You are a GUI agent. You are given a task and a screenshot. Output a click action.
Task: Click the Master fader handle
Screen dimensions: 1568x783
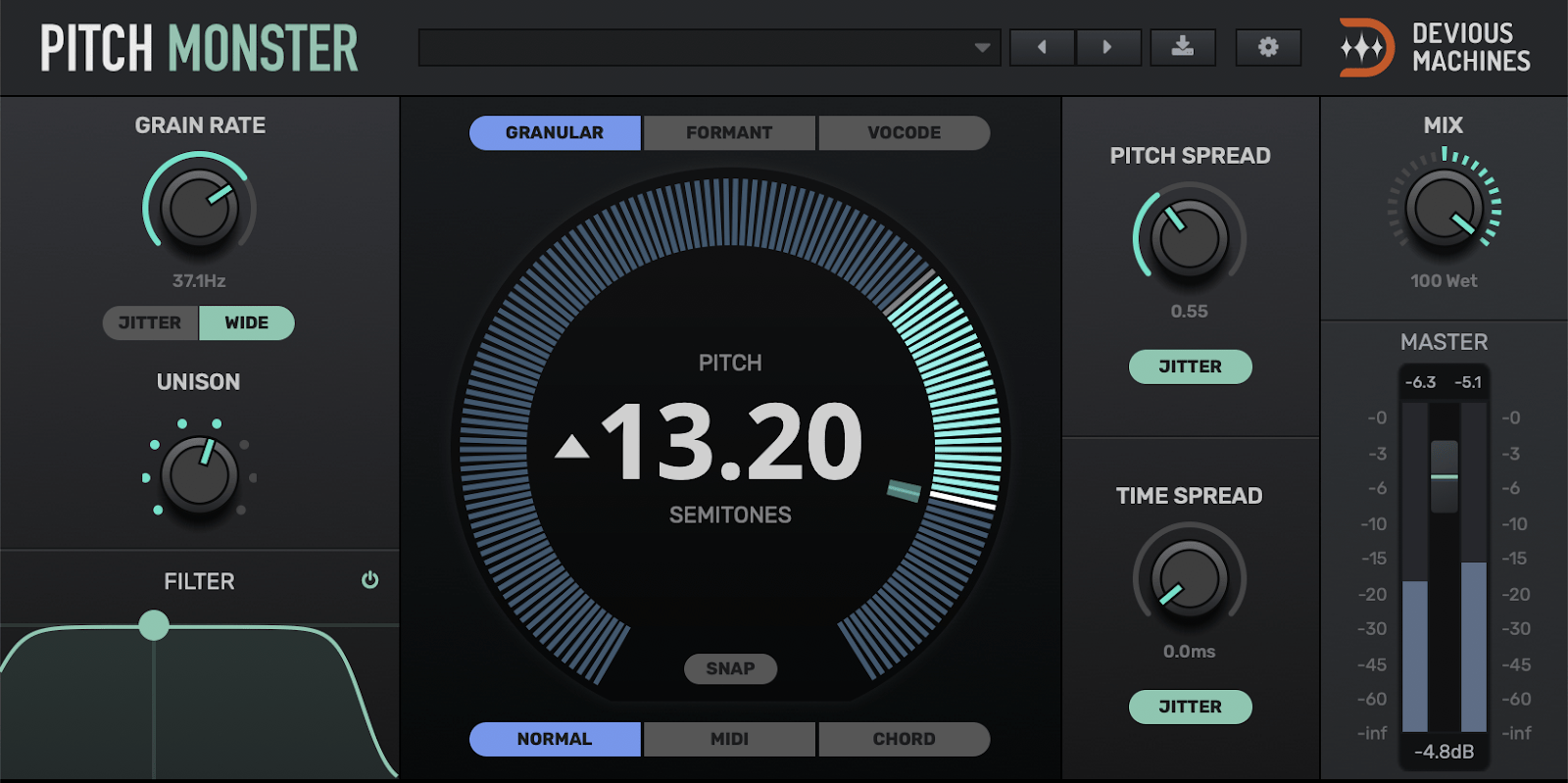pyautogui.click(x=1445, y=476)
